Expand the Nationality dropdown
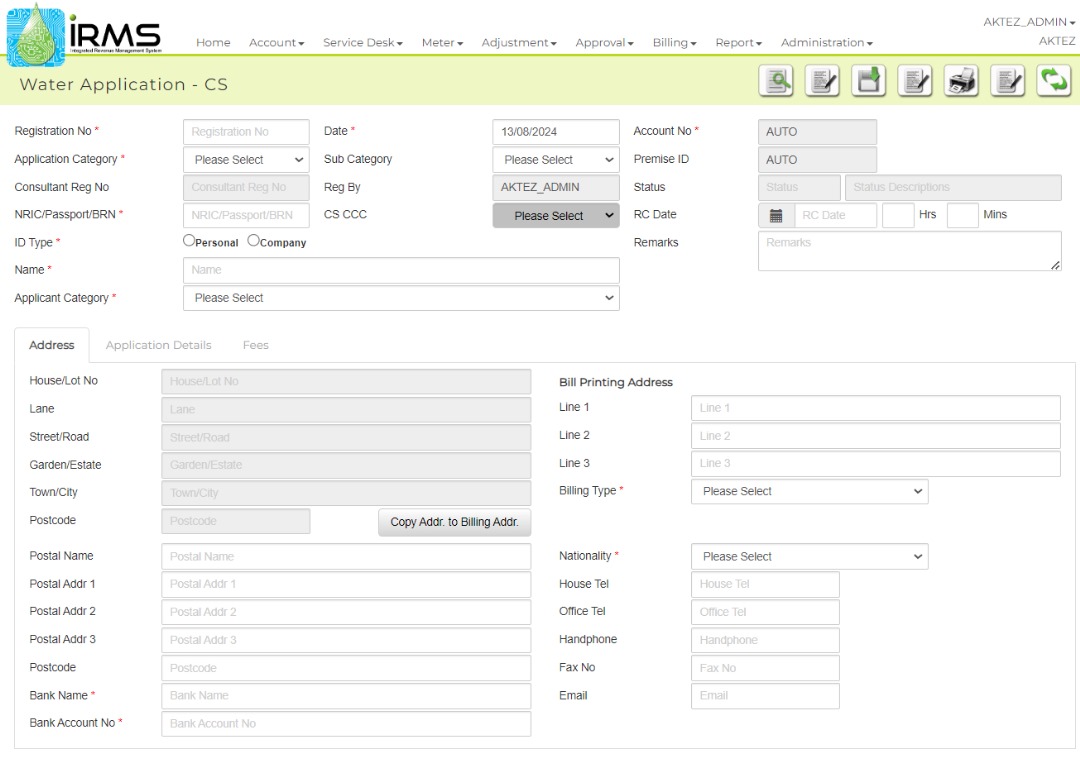The image size is (1080, 758). 809,556
